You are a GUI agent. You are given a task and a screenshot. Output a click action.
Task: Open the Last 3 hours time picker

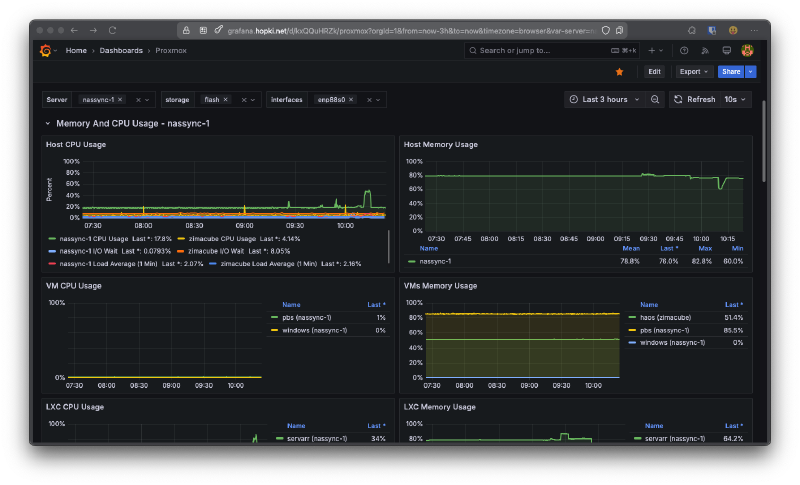604,100
